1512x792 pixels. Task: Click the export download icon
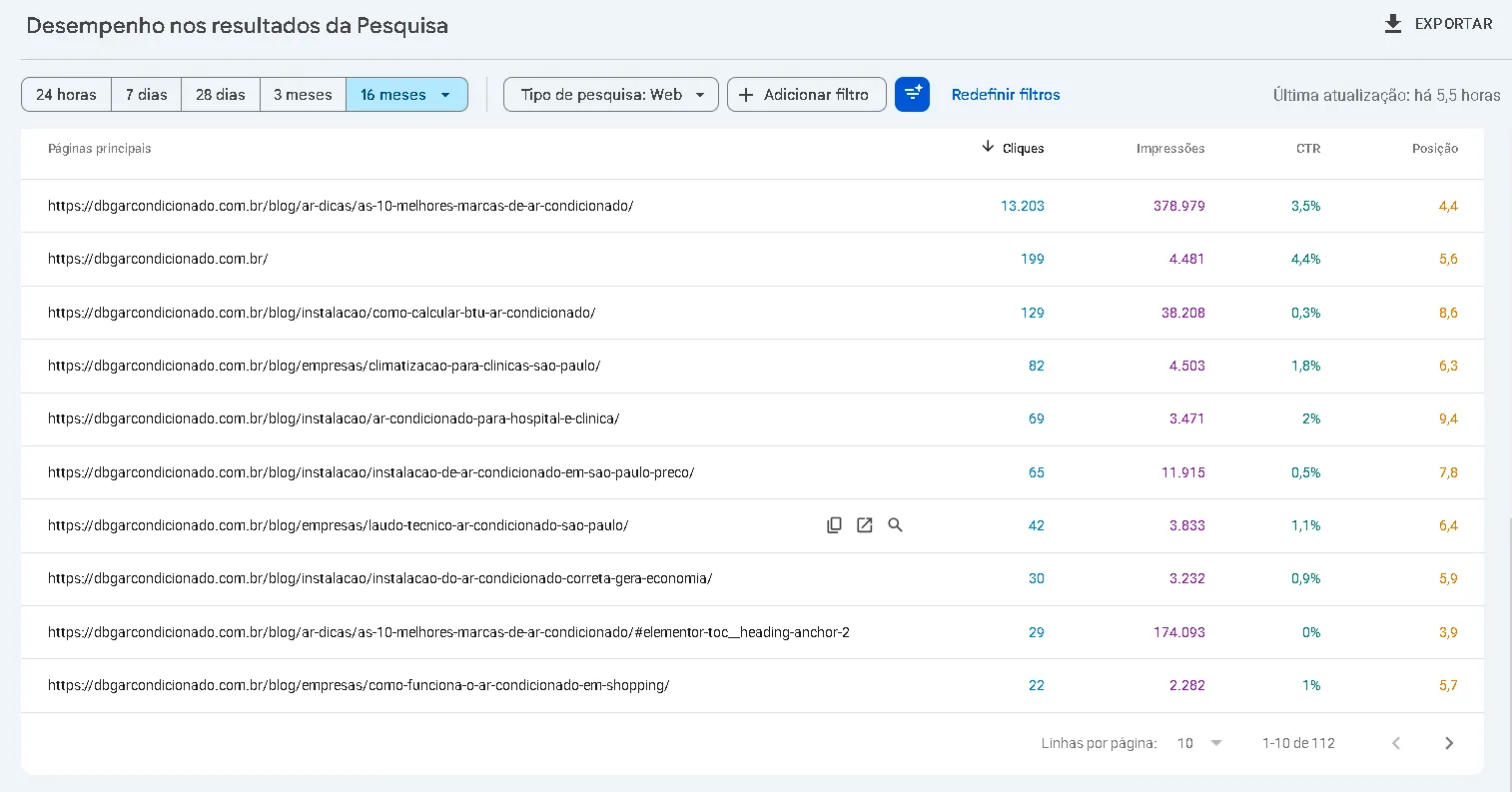click(1393, 24)
